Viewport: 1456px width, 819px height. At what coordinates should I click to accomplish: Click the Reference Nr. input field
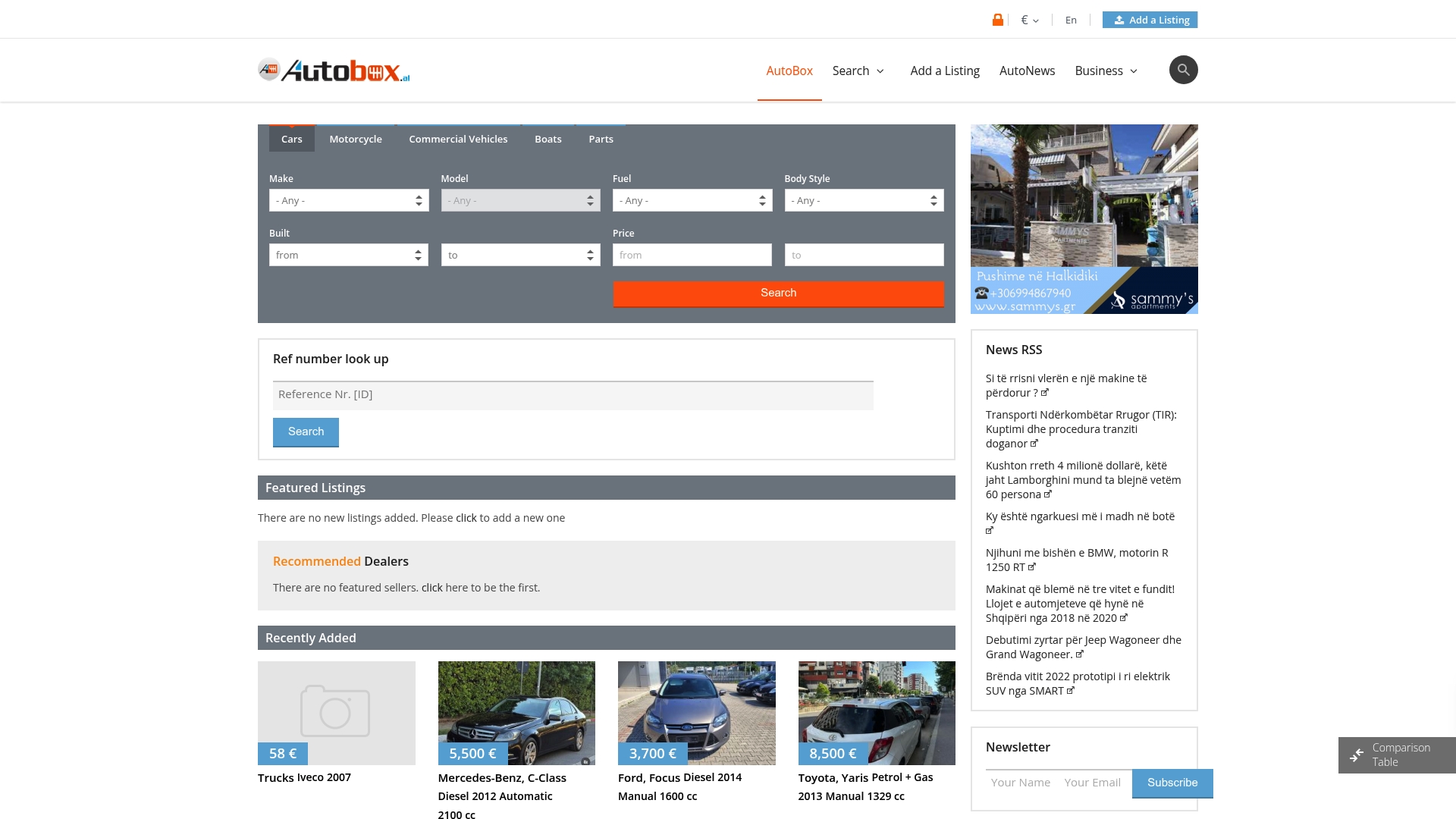pos(573,395)
